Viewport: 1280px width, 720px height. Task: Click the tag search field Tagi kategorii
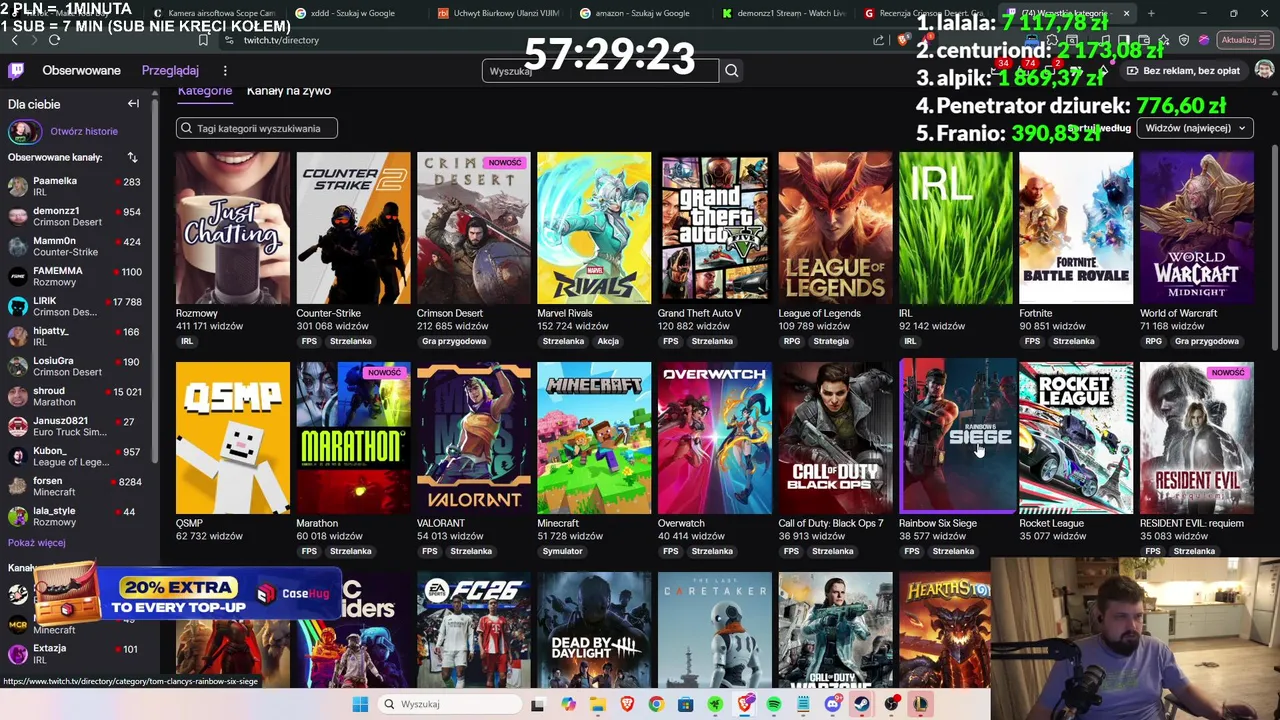[257, 128]
